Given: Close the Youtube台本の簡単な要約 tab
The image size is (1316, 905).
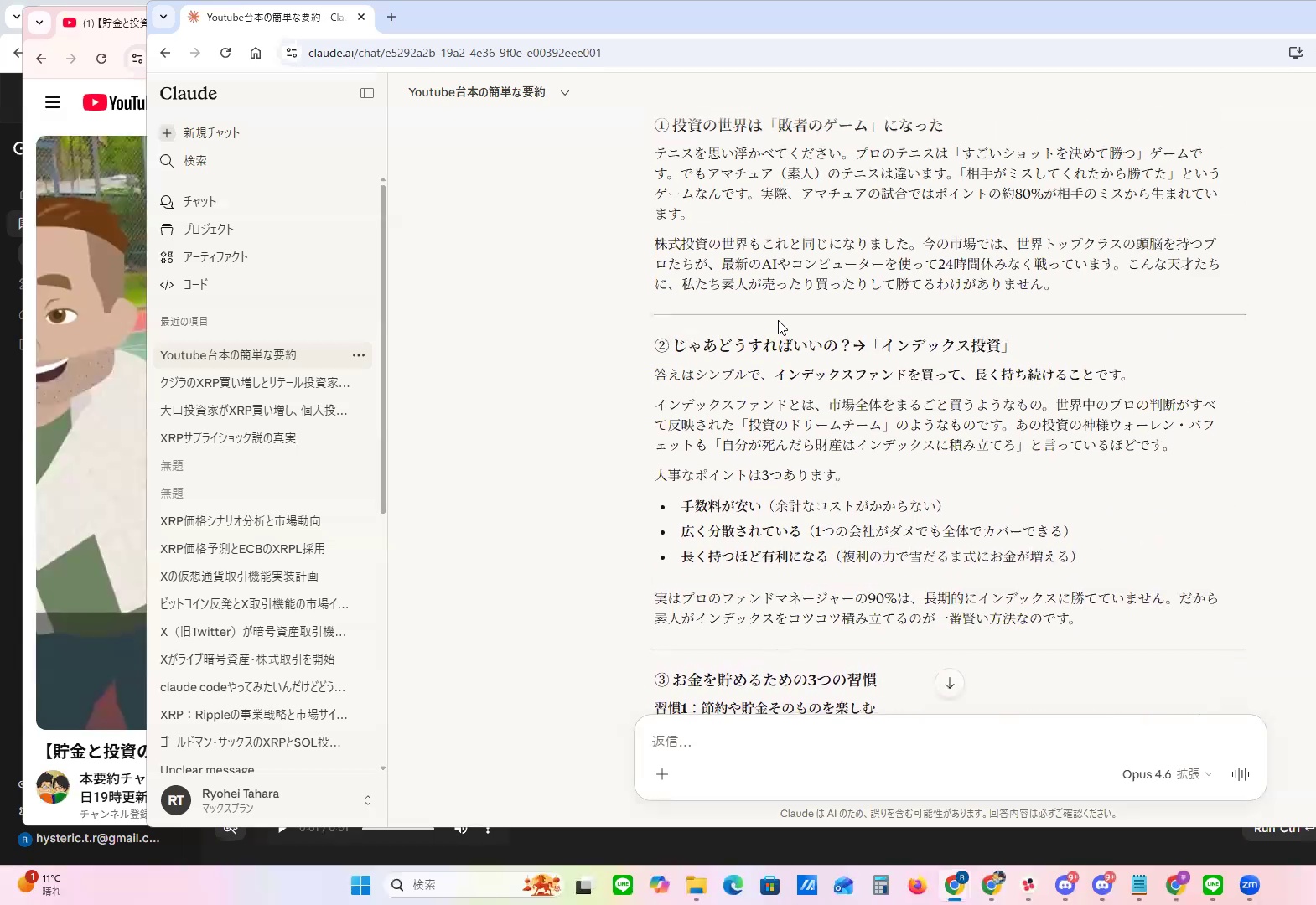Looking at the screenshot, I should point(361,17).
